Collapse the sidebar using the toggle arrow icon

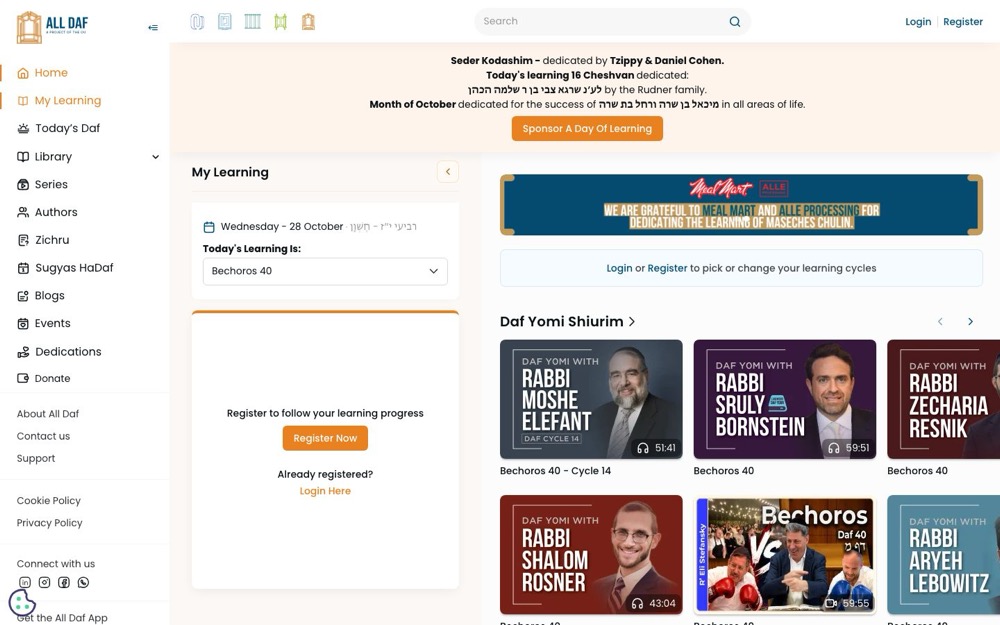point(153,27)
